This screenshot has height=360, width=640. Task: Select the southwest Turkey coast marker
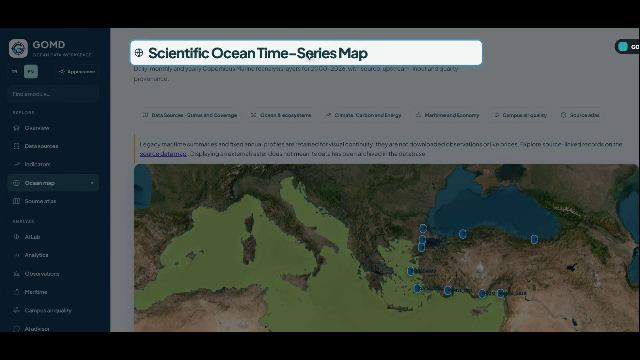(417, 289)
